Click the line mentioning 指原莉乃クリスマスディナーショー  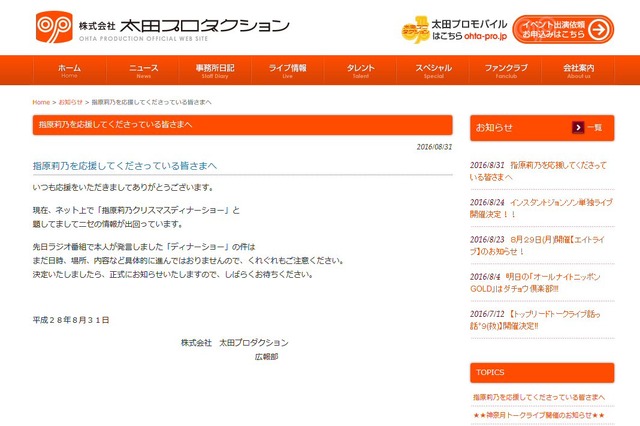[x=136, y=211]
